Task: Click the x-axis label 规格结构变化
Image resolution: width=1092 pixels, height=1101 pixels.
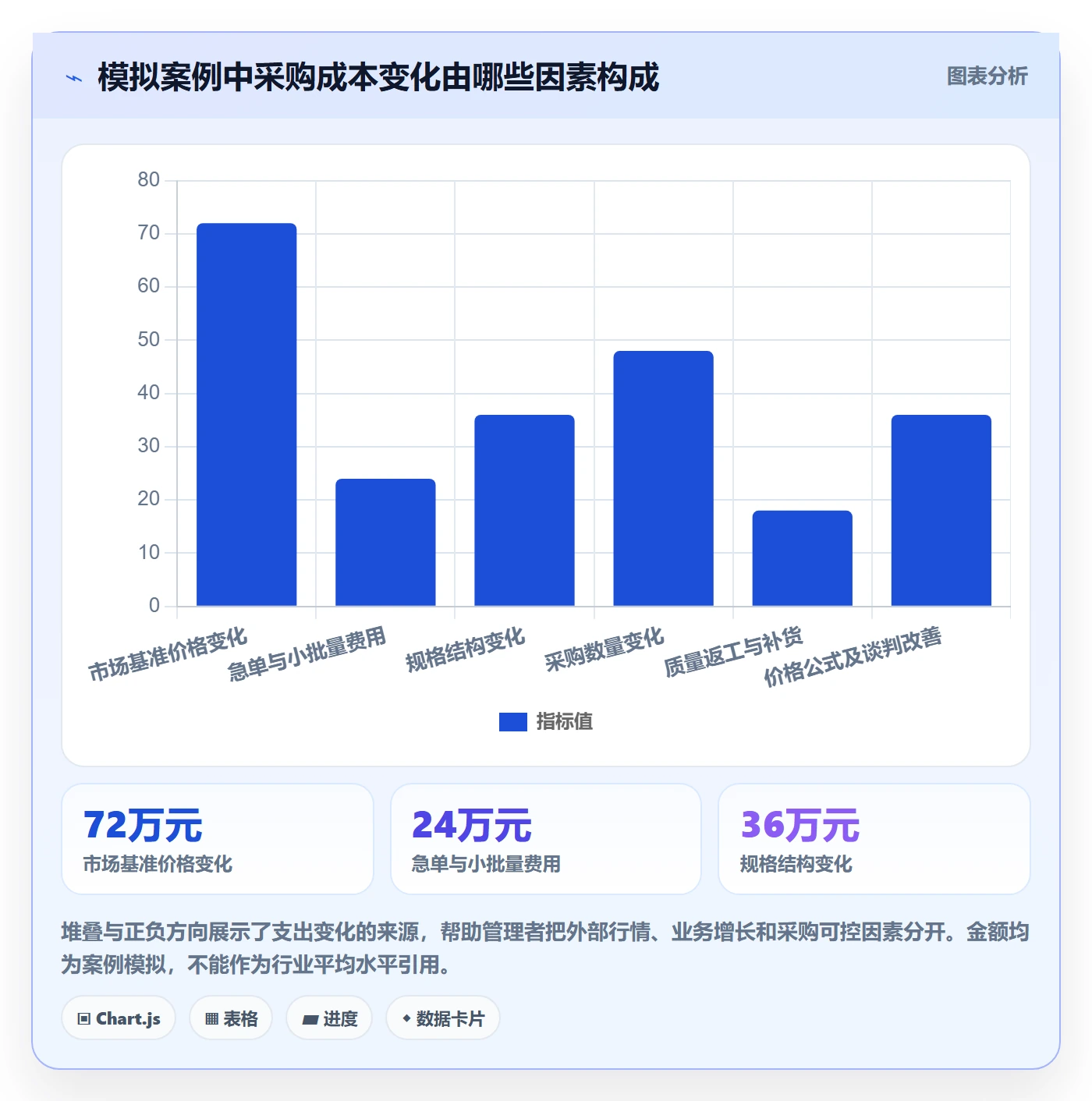Action: point(466,650)
